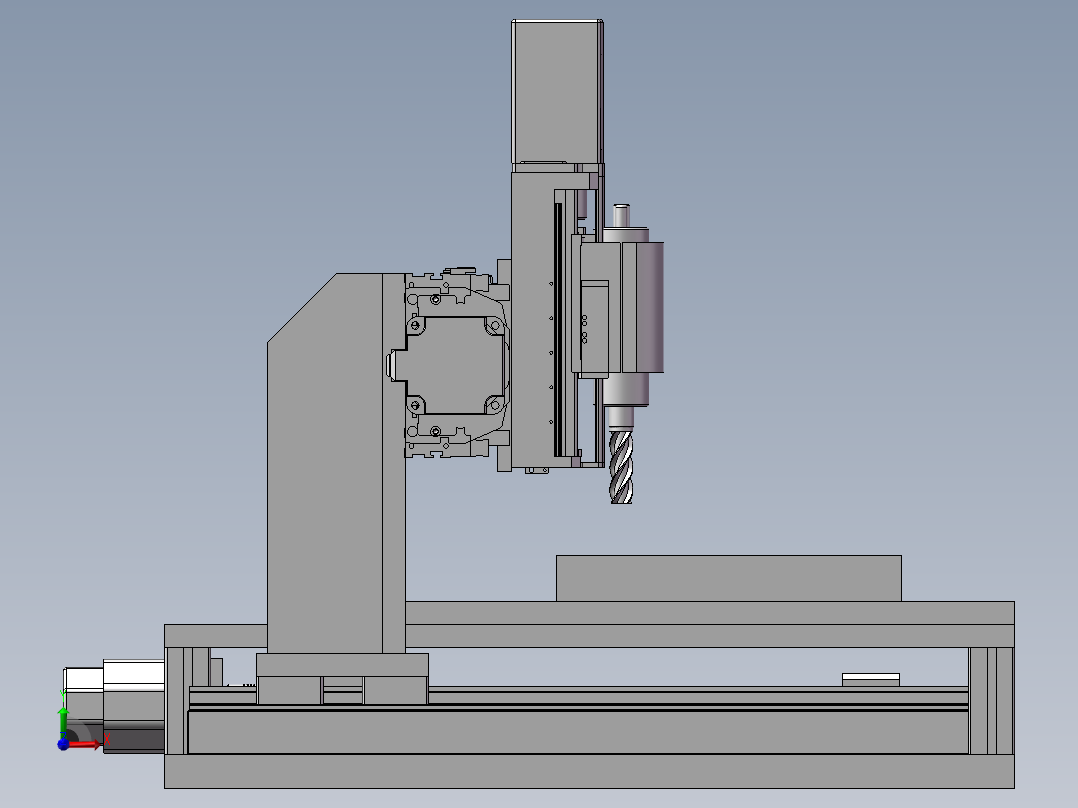Viewport: 1078px width, 808px height.
Task: Select the spindle shaft above the motor
Action: point(622,216)
